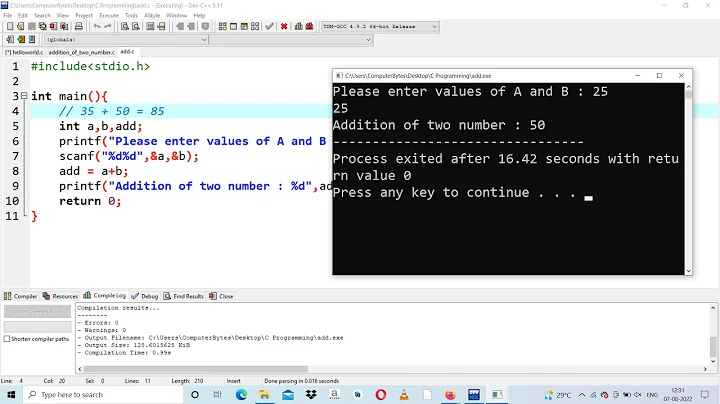Click the Print toolbar icon
This screenshot has height=404, width=720.
coord(79,27)
